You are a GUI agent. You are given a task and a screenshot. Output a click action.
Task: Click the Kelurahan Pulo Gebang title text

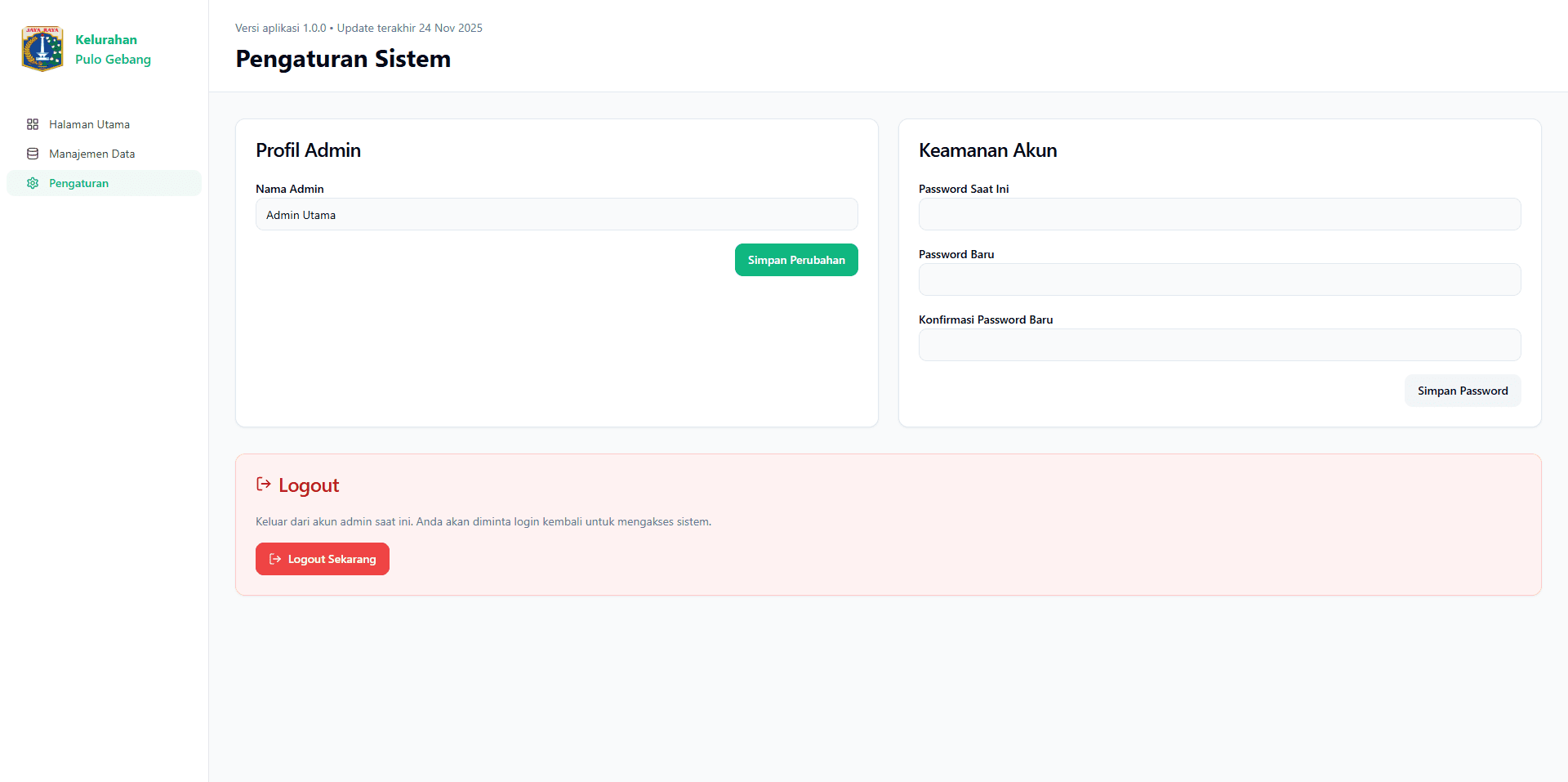click(113, 49)
